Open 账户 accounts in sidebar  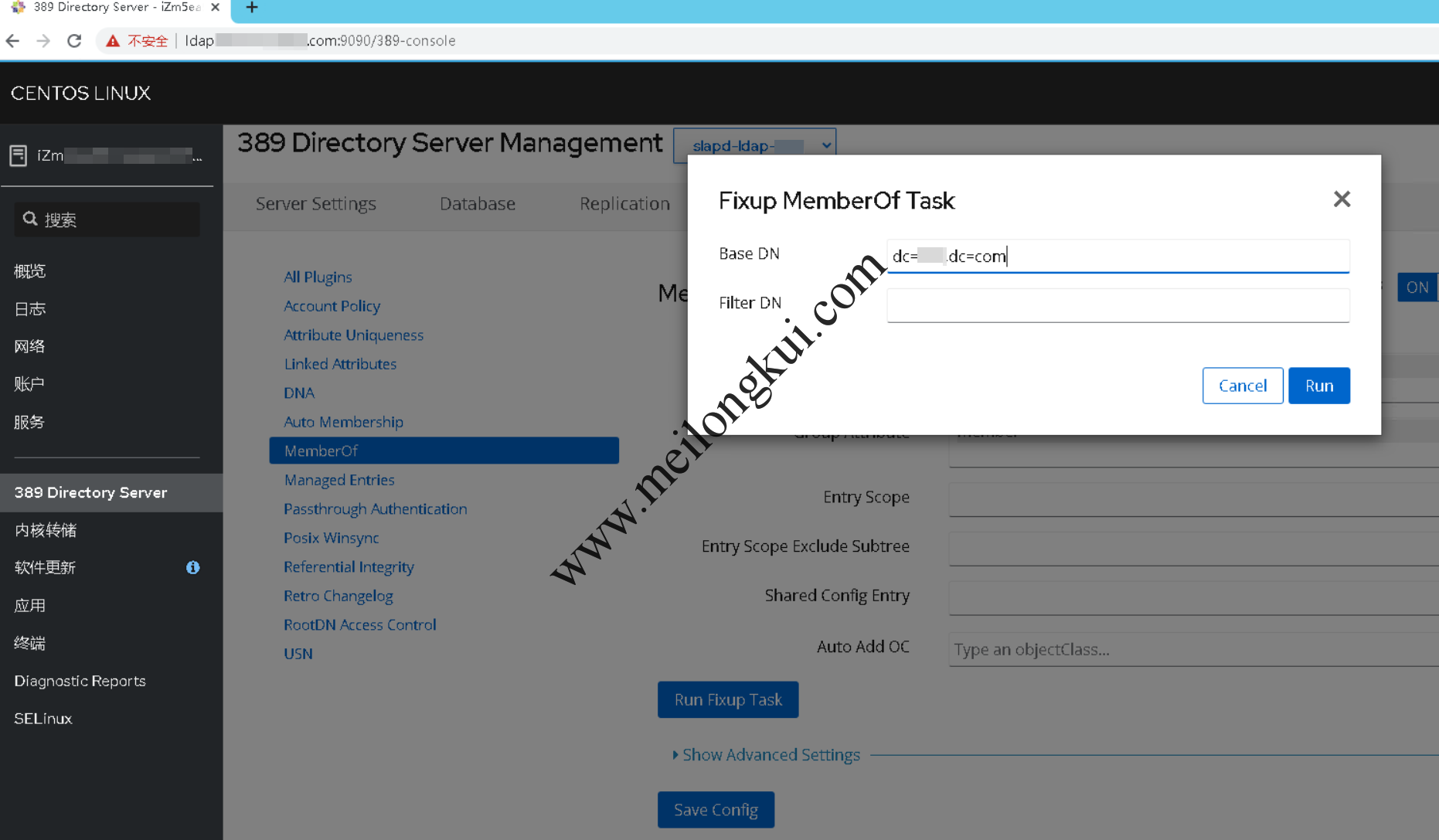30,384
